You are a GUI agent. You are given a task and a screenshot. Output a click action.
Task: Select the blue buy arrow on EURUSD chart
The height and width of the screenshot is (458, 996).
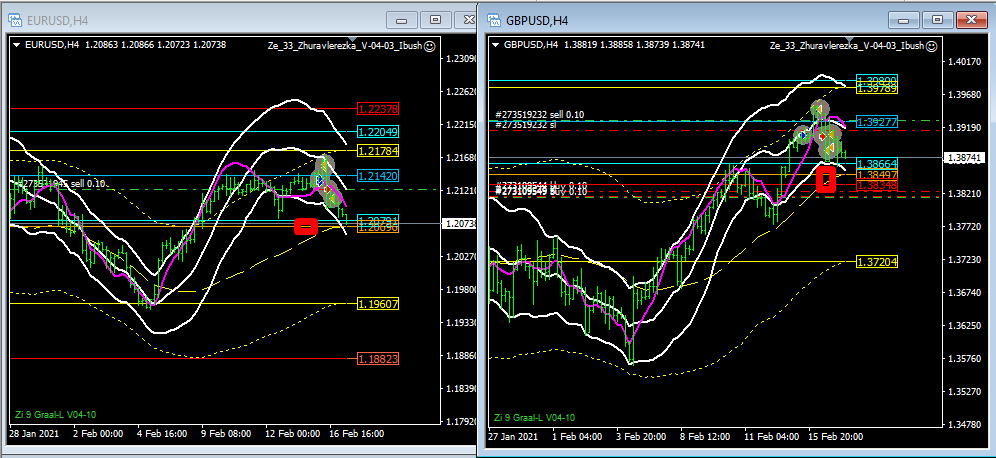[x=320, y=180]
